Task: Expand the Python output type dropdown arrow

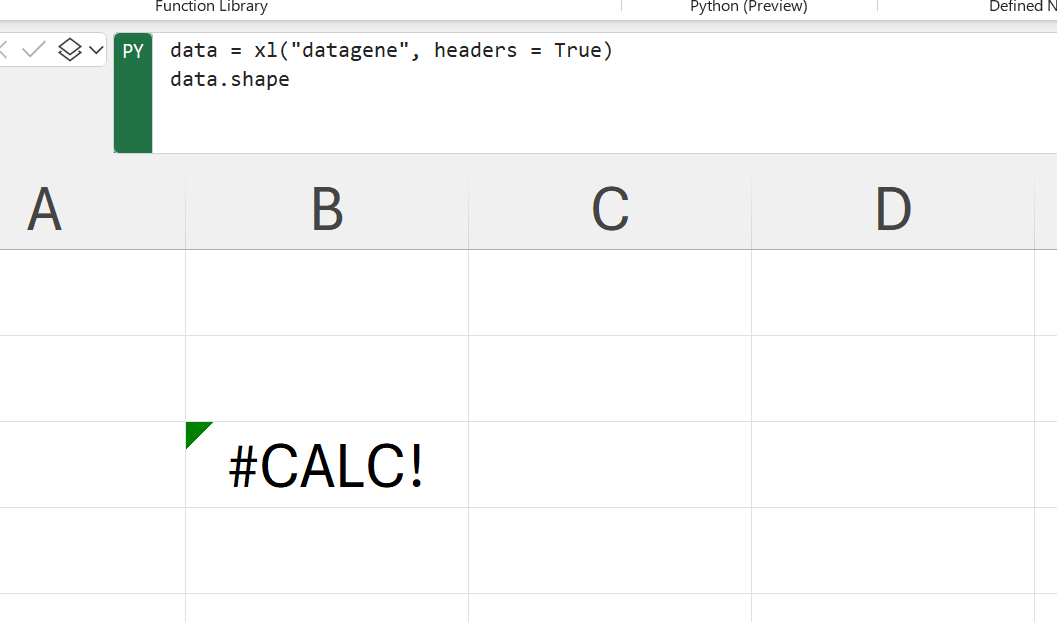Action: click(x=96, y=50)
